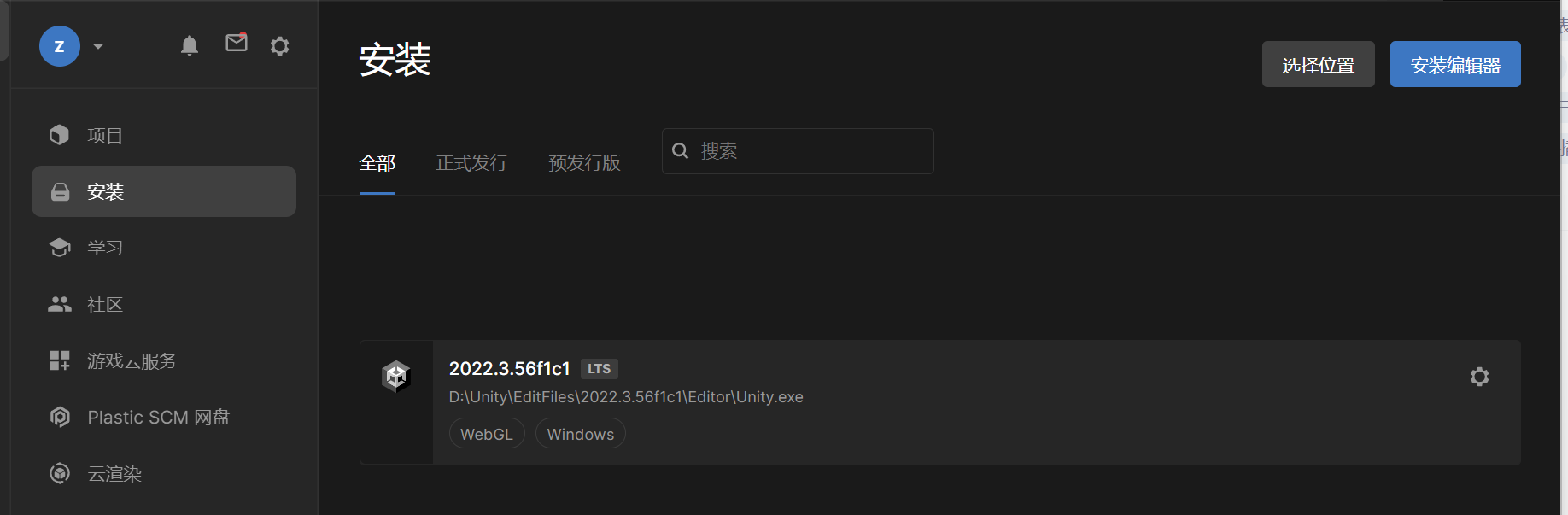Switch to the 预发行版 tab
Screen dimensions: 1568x515
coord(584,163)
